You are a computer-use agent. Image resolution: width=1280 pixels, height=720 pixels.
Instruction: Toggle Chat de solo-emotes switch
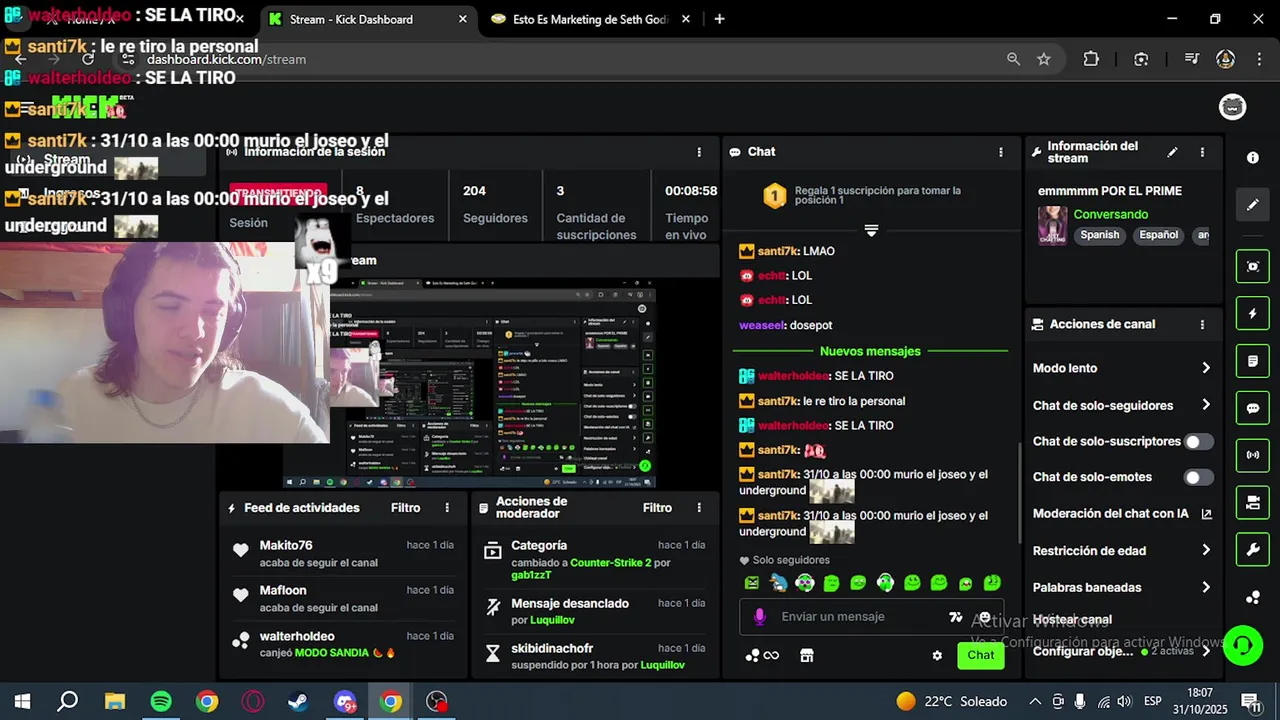point(1198,477)
